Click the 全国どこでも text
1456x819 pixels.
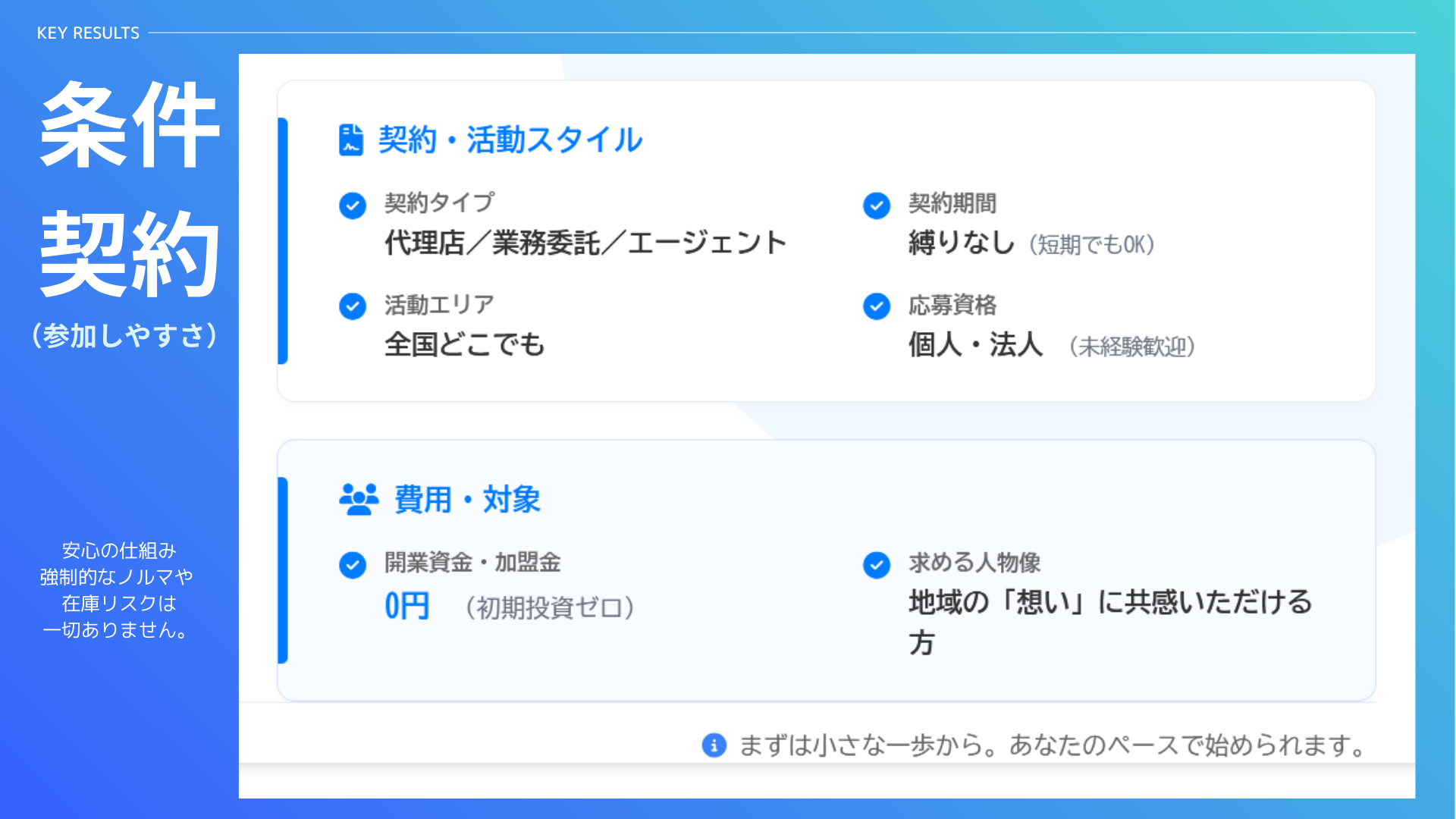465,345
